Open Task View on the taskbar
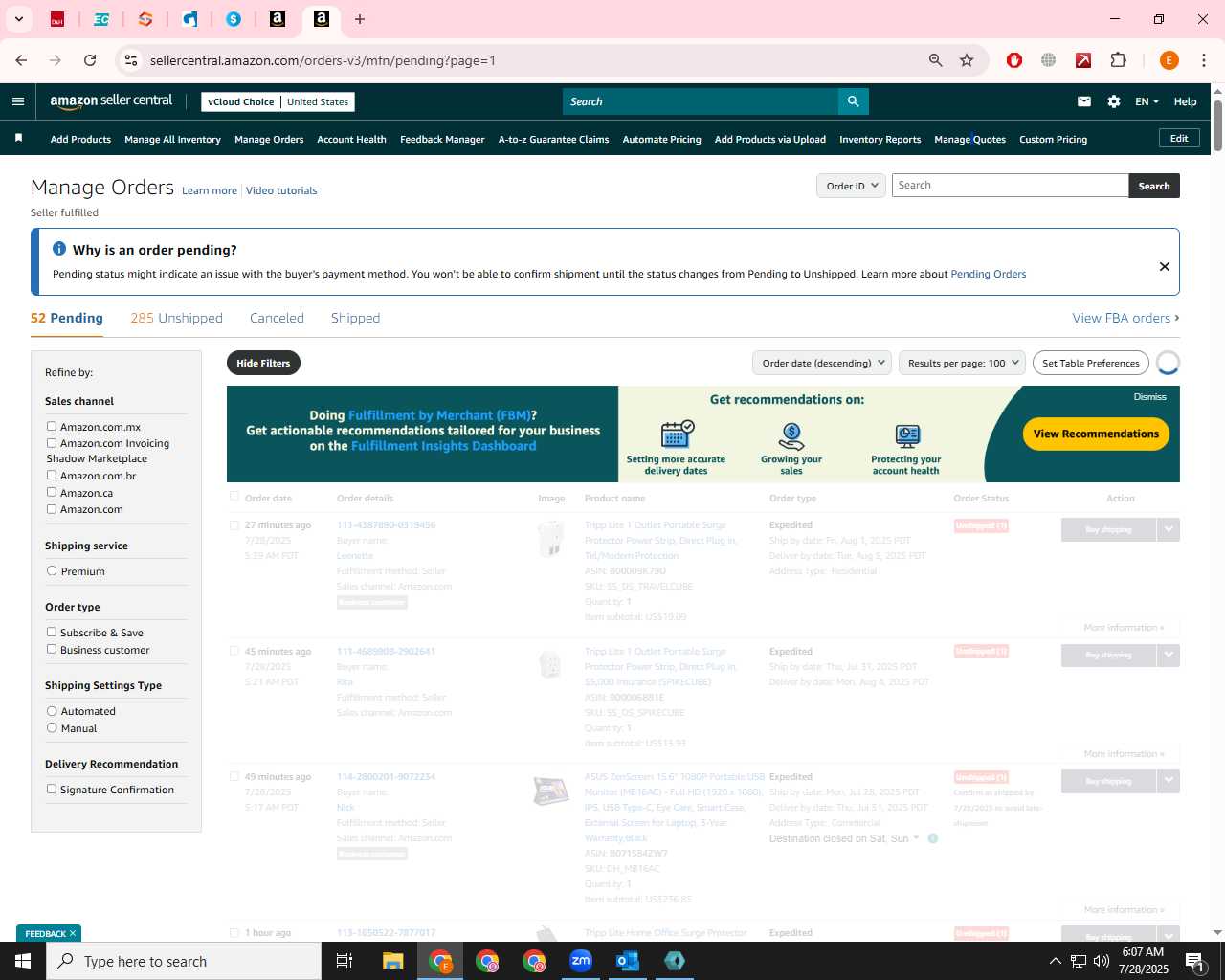Screen dimensions: 1225x980 click(345, 961)
